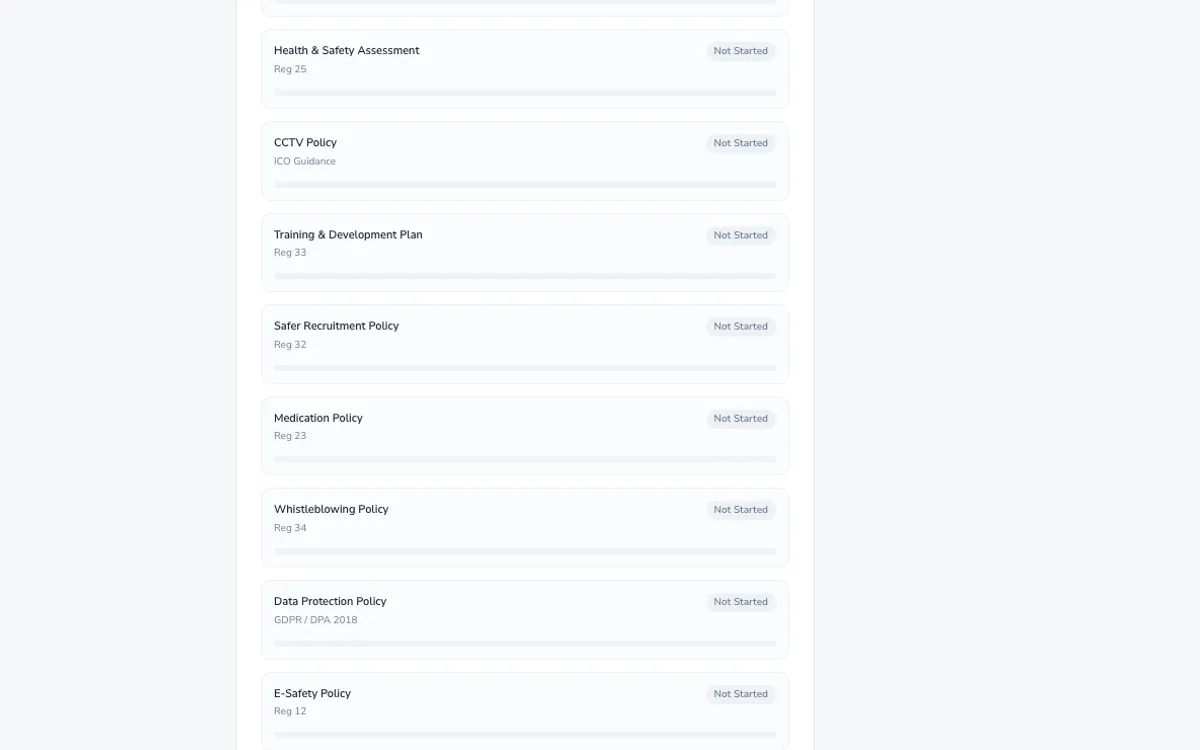Viewport: 1200px width, 750px height.
Task: Open the Health & Safety Assessment item
Action: point(346,51)
